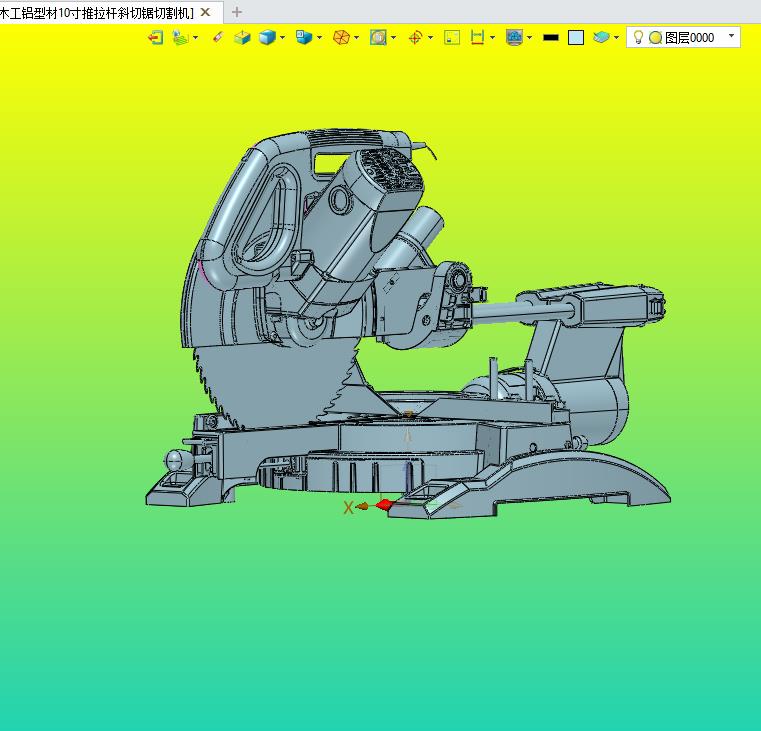This screenshot has height=731, width=761.
Task: Toggle the layer light bulb visibility
Action: [639, 37]
